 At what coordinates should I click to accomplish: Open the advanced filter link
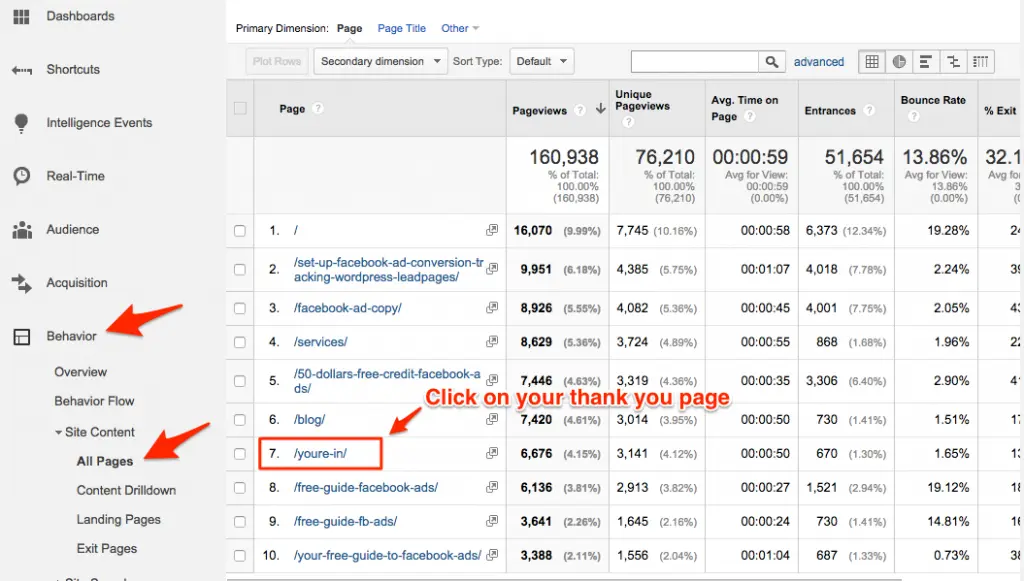click(819, 62)
